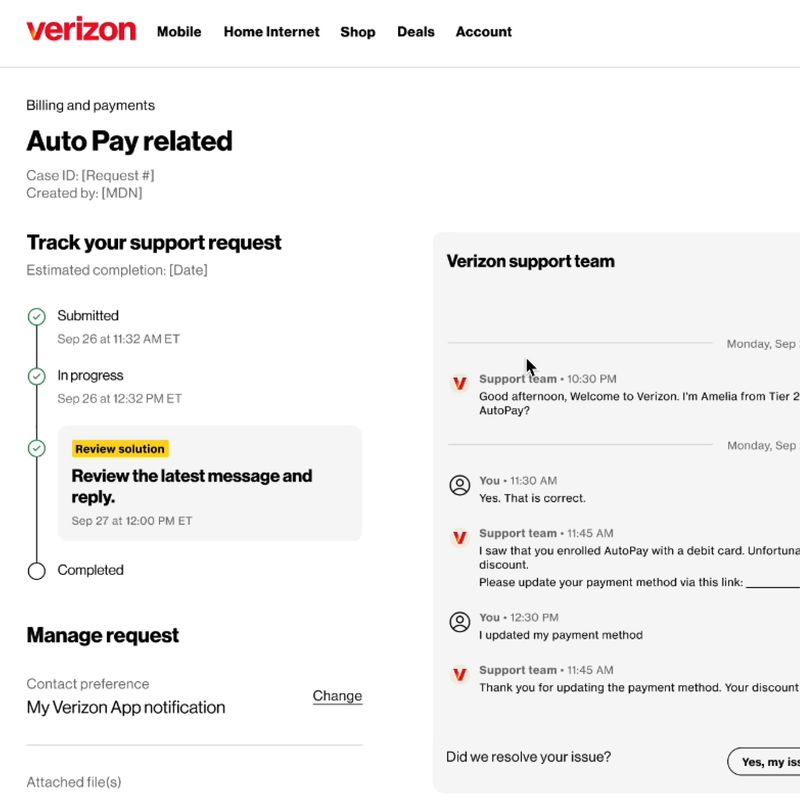Viewport: 800px width, 800px height.
Task: Click 'Did we resolve your issue?' text
Action: pyautogui.click(x=529, y=757)
